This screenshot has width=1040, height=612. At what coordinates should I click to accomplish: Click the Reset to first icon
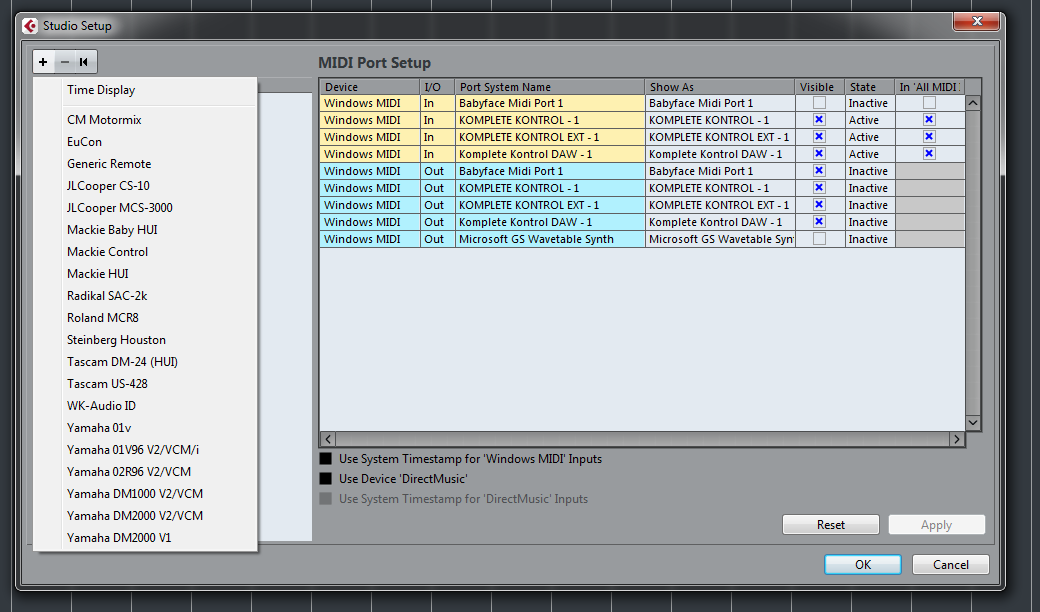click(x=84, y=62)
